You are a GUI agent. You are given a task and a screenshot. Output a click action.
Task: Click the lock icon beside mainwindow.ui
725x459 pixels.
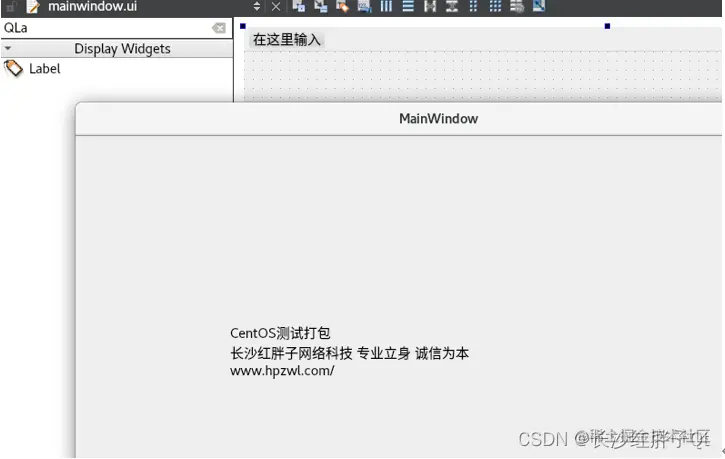tap(12, 6)
